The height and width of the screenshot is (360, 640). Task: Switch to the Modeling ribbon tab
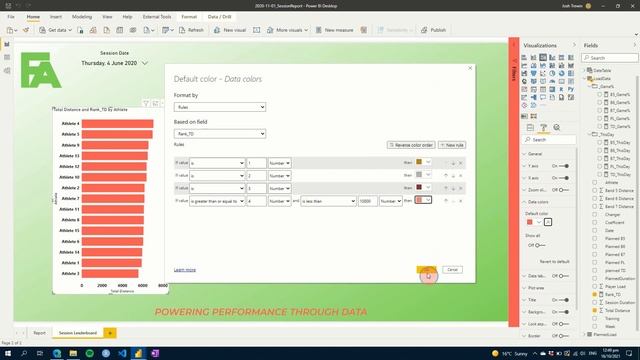point(82,17)
